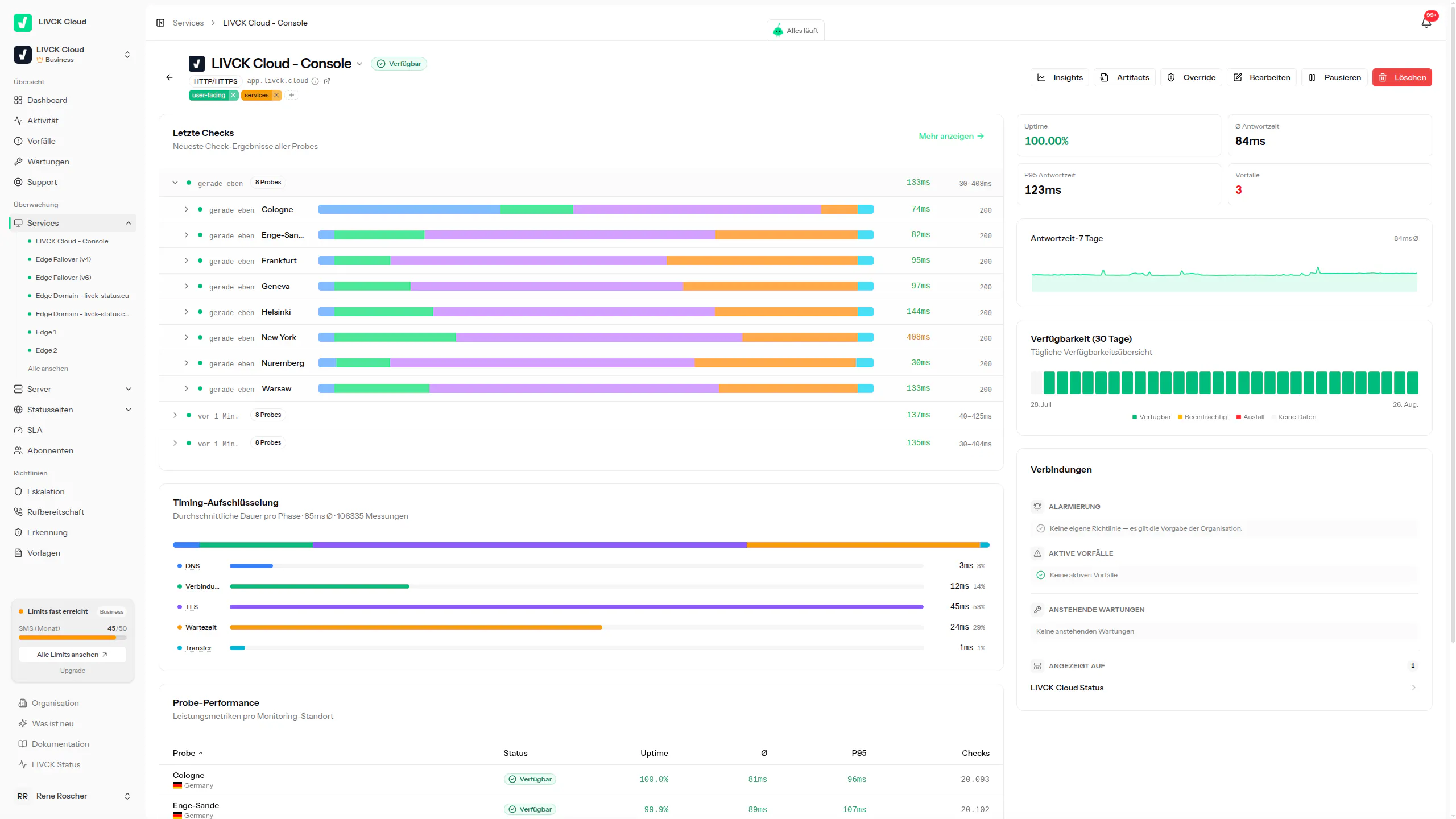Open LIVCK Cloud Status connection row
1456x819 pixels.
tap(1224, 688)
